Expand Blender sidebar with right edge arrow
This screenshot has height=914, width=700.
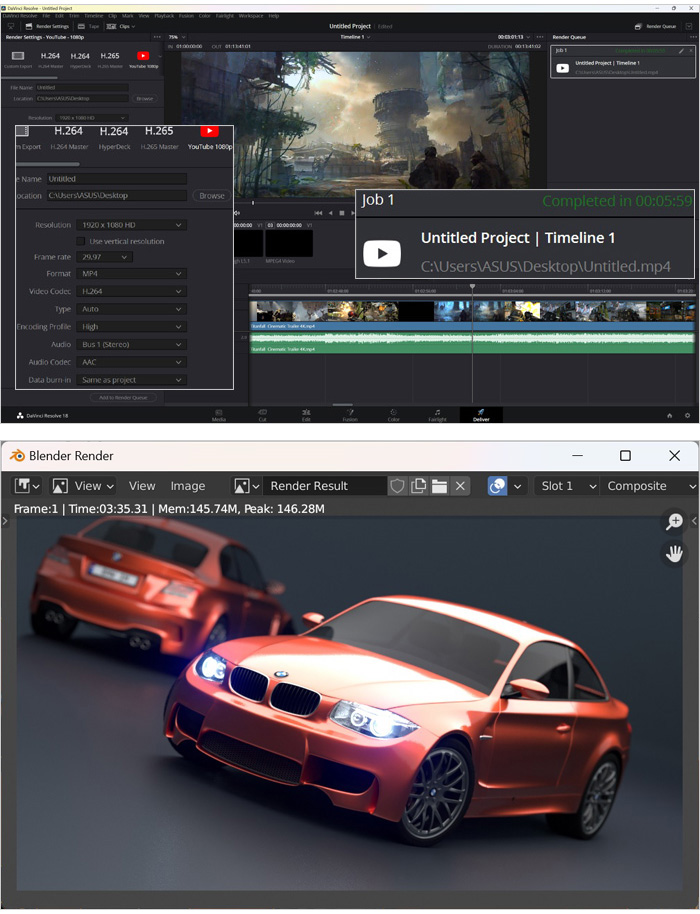[694, 521]
